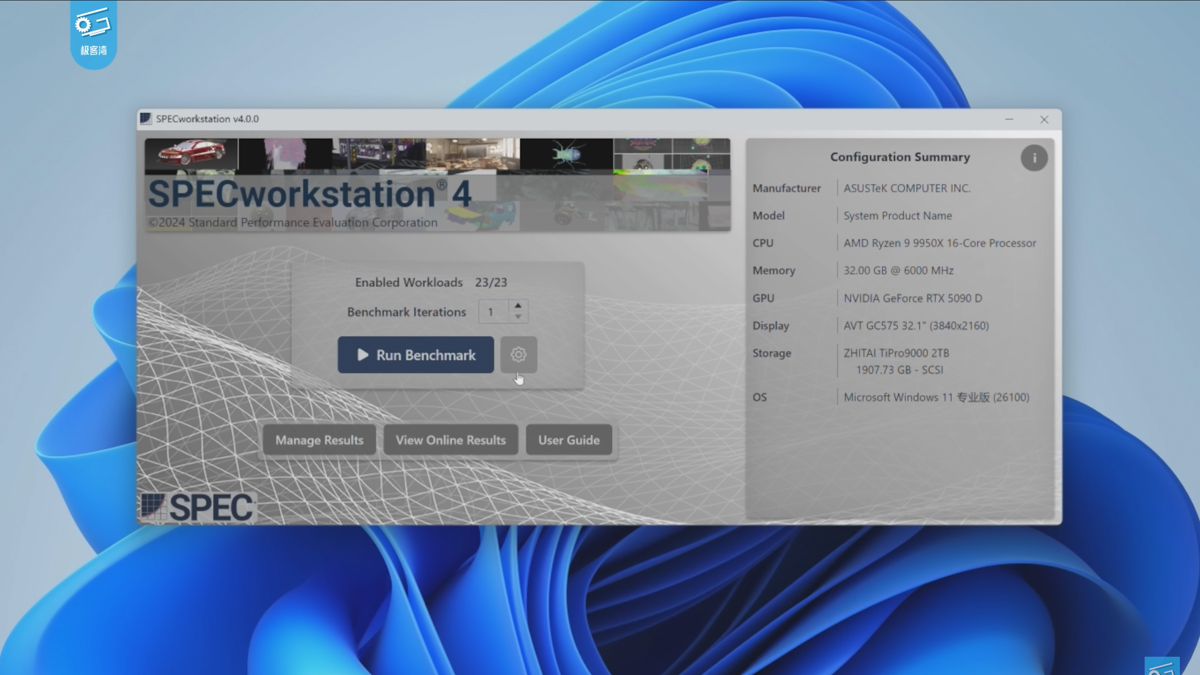
Task: Click the play icon on Run Benchmark
Action: 363,355
